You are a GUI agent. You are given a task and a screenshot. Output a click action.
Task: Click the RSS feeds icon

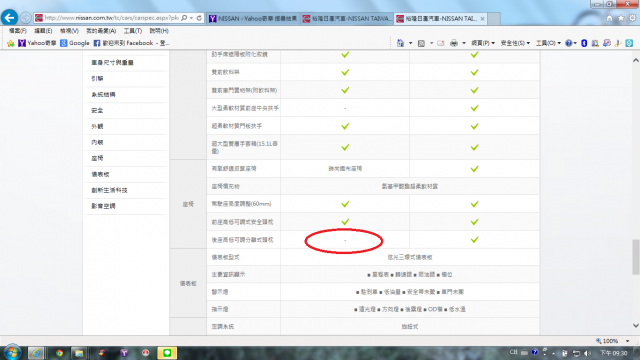click(421, 43)
